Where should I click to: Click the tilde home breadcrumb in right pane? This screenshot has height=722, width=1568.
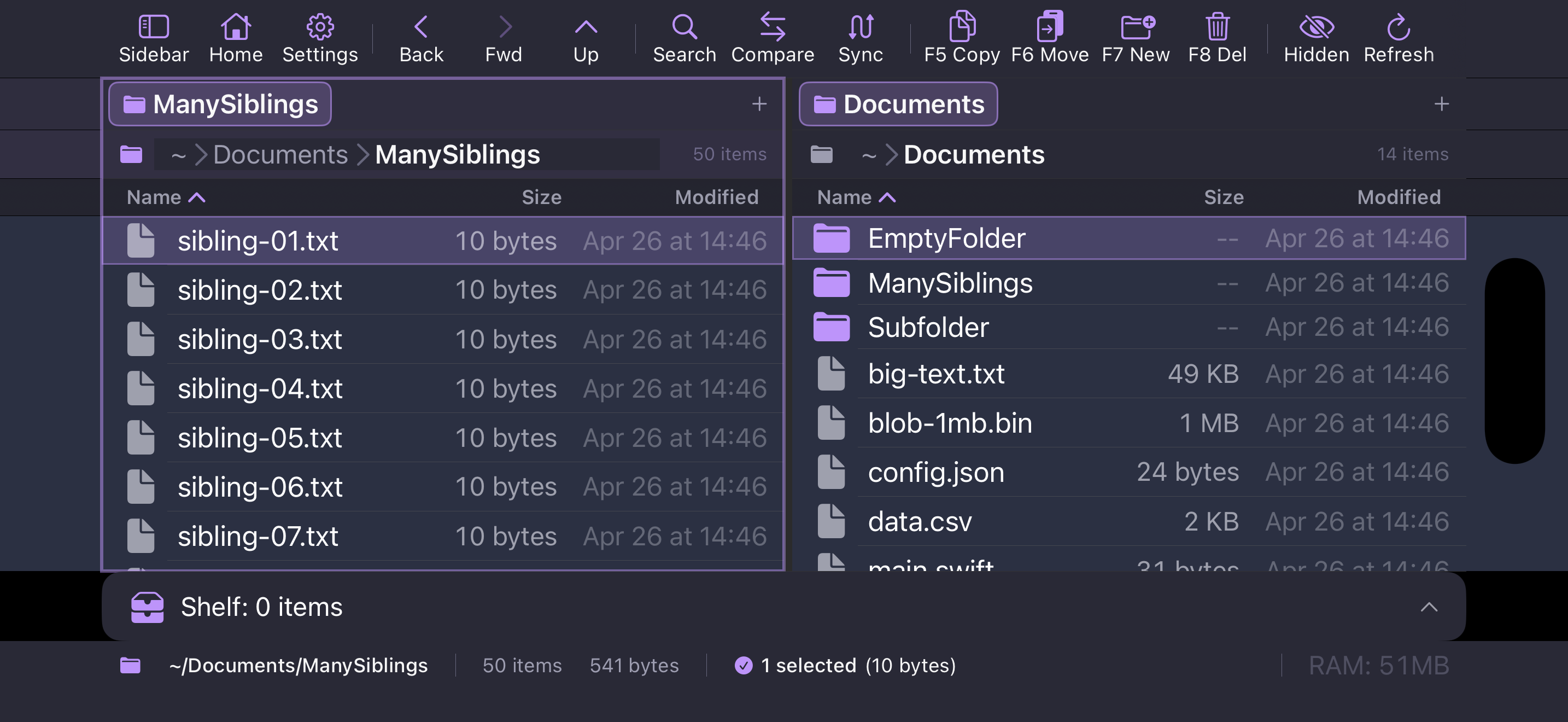pos(869,155)
